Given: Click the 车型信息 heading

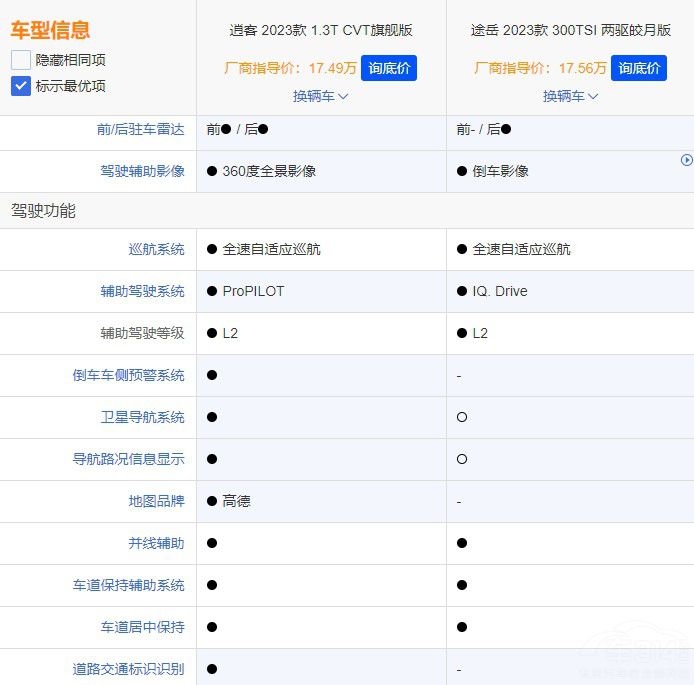Looking at the screenshot, I should 50,30.
